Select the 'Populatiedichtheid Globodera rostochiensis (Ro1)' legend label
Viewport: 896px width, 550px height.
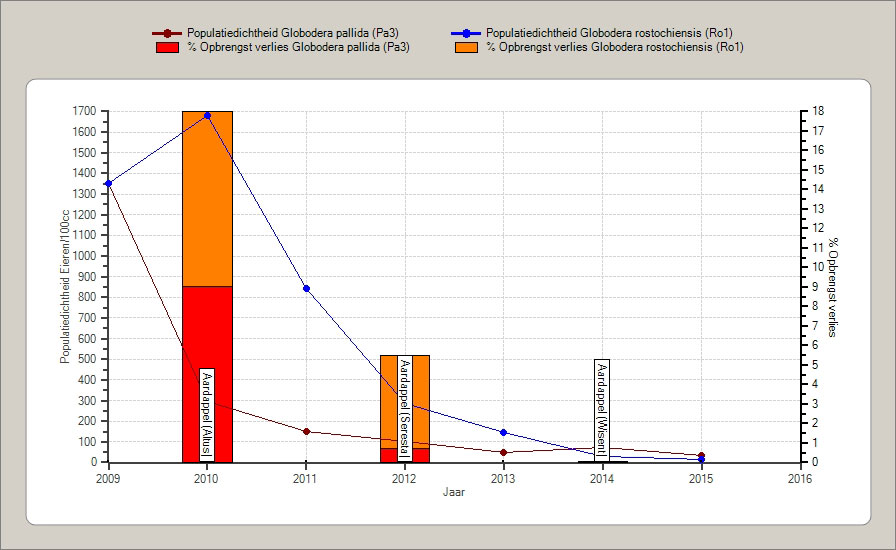point(615,33)
